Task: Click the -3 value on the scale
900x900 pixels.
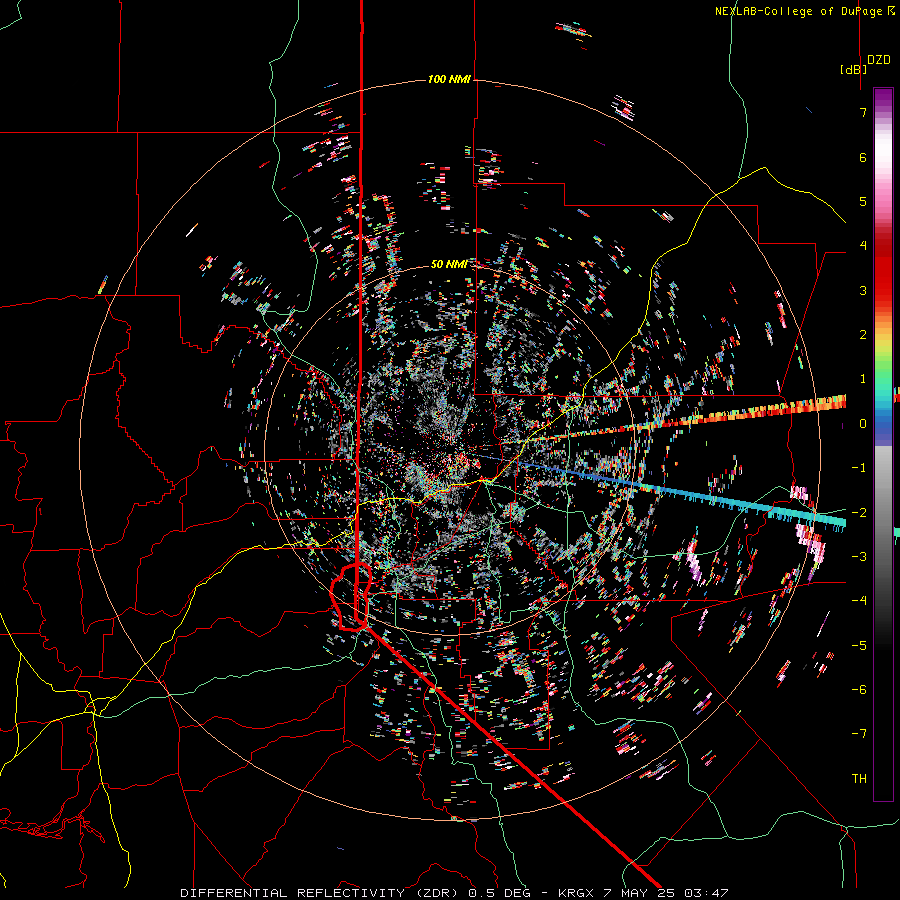Action: point(859,557)
